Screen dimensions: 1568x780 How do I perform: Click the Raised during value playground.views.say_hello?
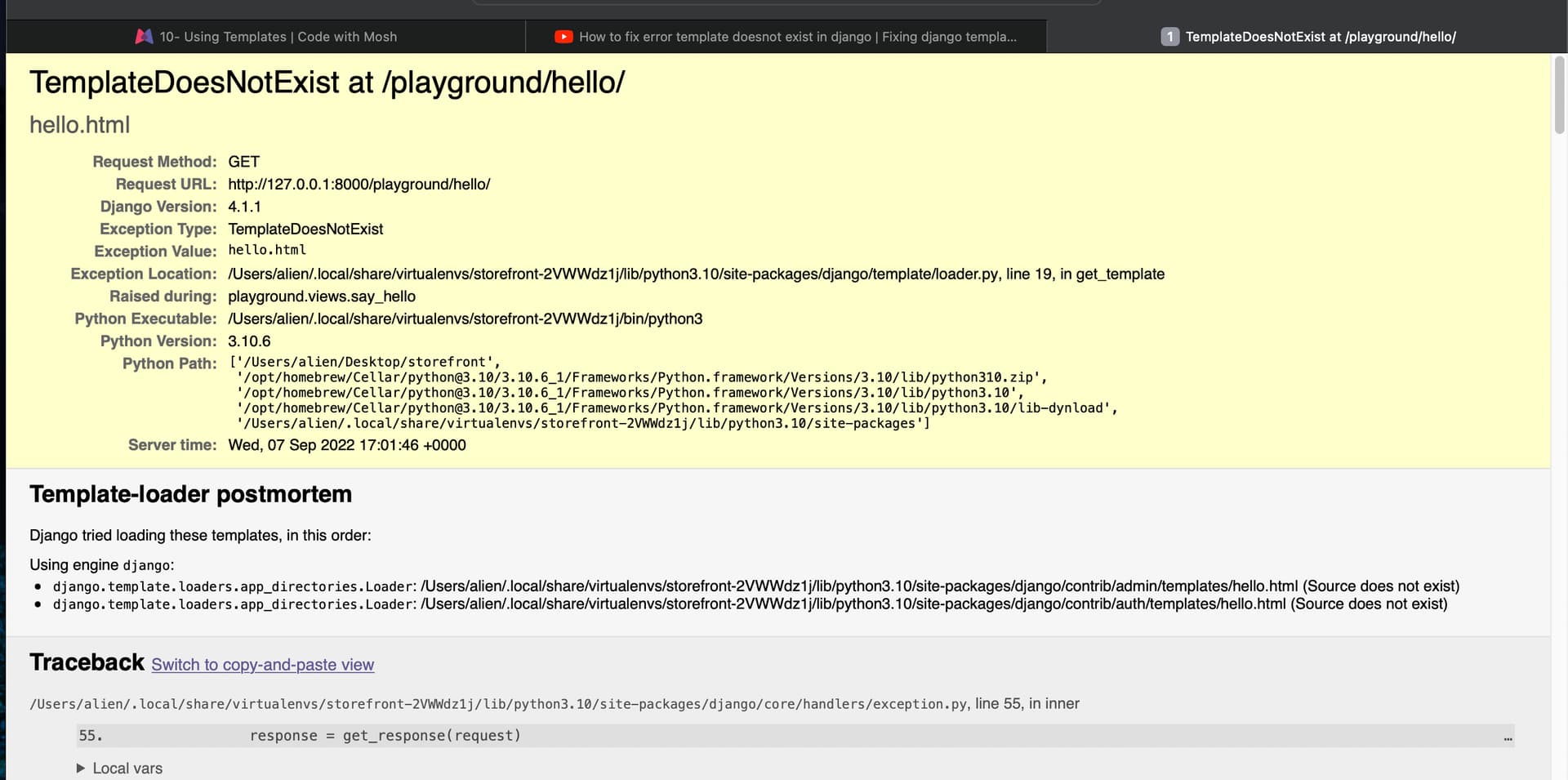click(322, 296)
